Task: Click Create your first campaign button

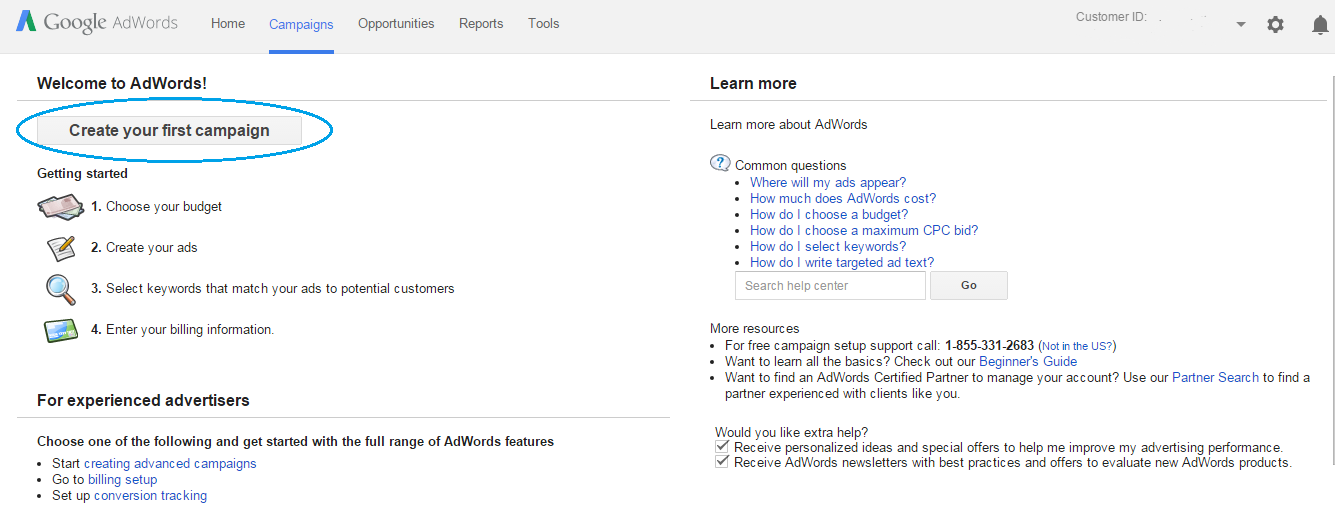Action: click(169, 130)
